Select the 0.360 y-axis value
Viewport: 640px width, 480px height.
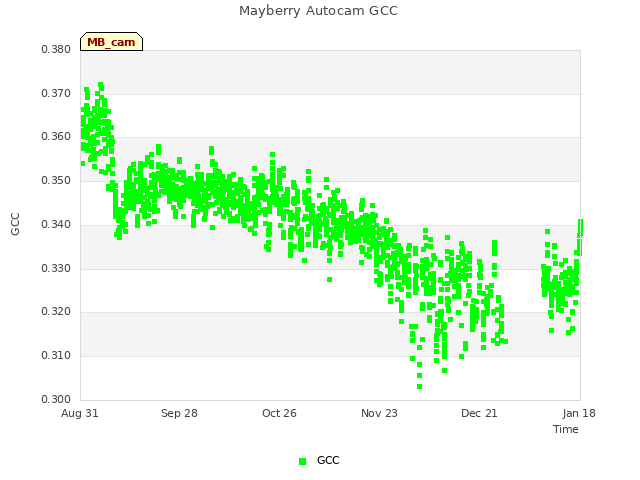(56, 136)
